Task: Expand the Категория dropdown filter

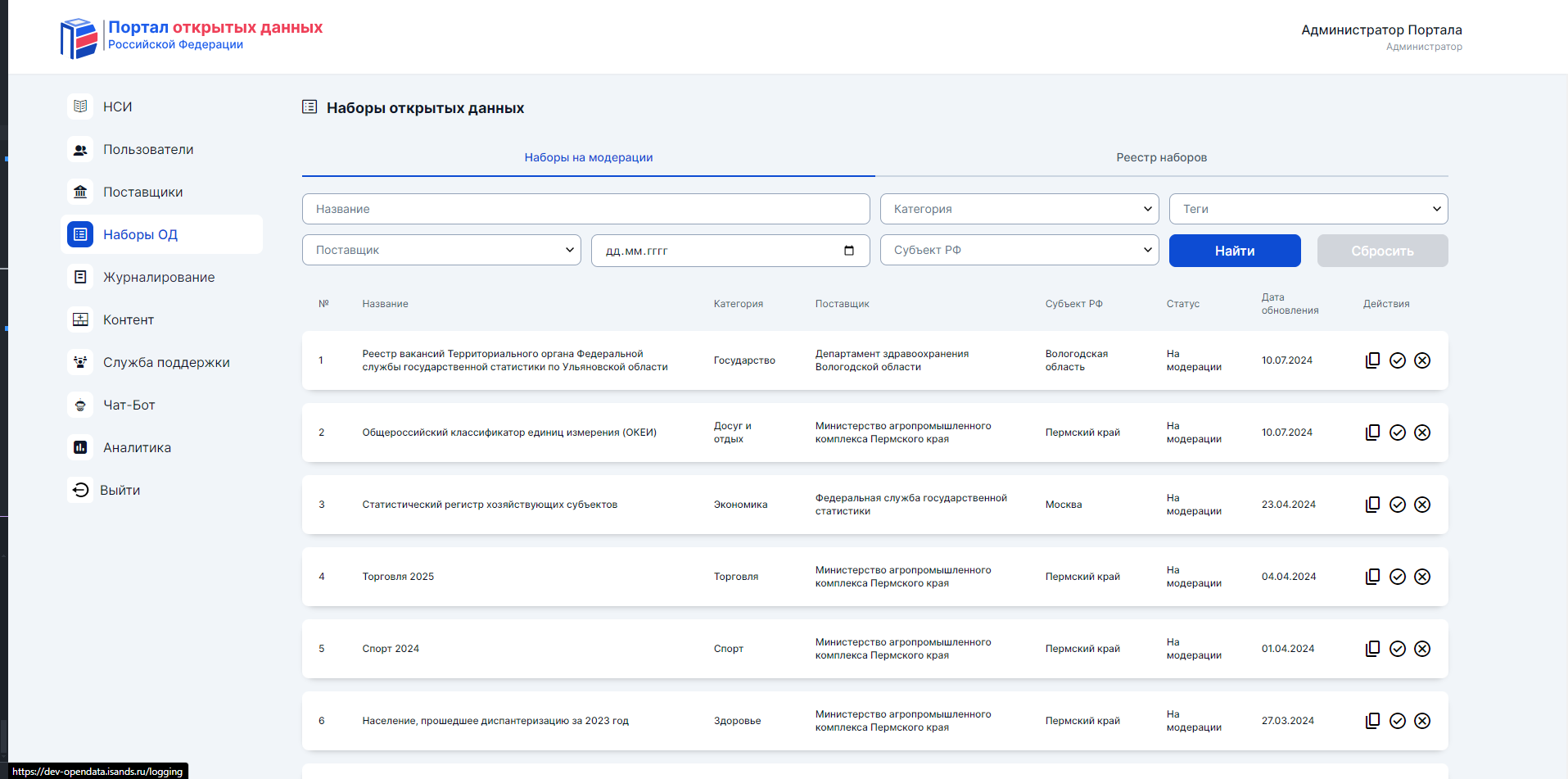Action: point(1019,209)
